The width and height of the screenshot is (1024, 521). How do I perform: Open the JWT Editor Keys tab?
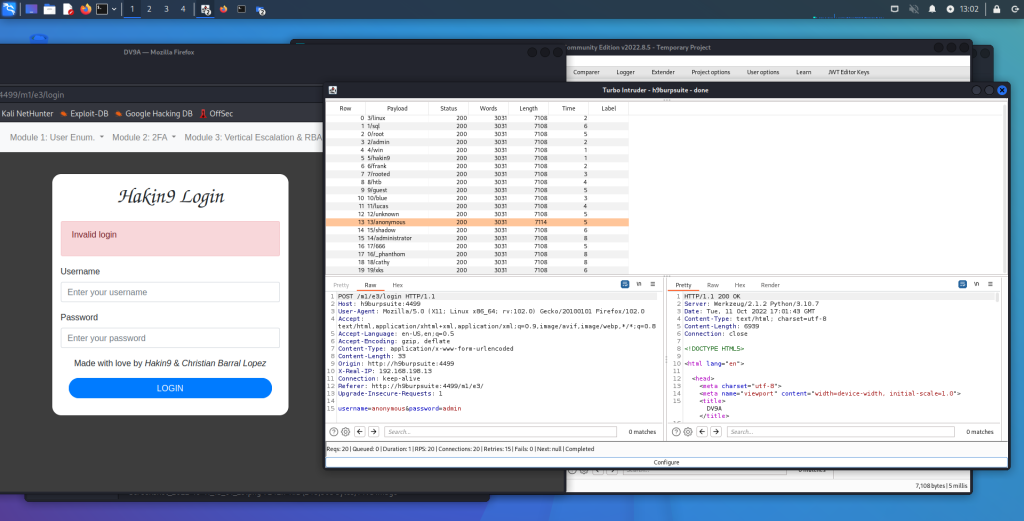pyautogui.click(x=848, y=72)
